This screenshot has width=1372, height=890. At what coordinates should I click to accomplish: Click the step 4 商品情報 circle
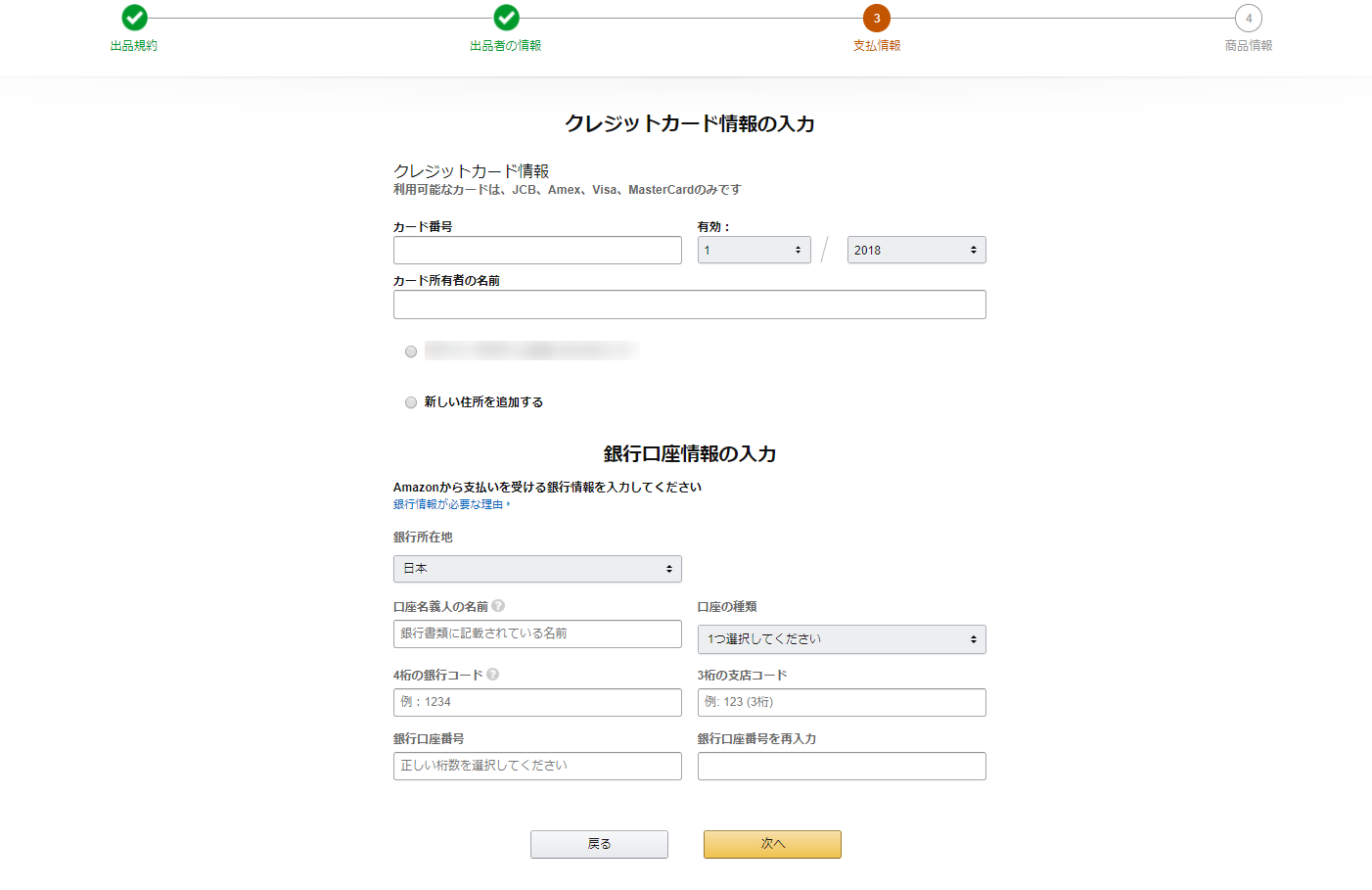1248,18
